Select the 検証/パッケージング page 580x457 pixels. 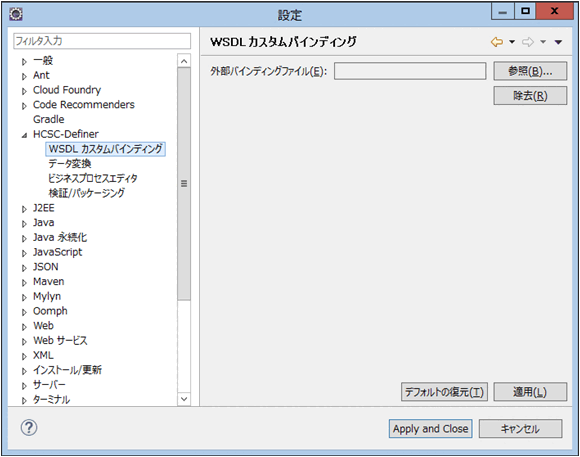pyautogui.click(x=87, y=193)
